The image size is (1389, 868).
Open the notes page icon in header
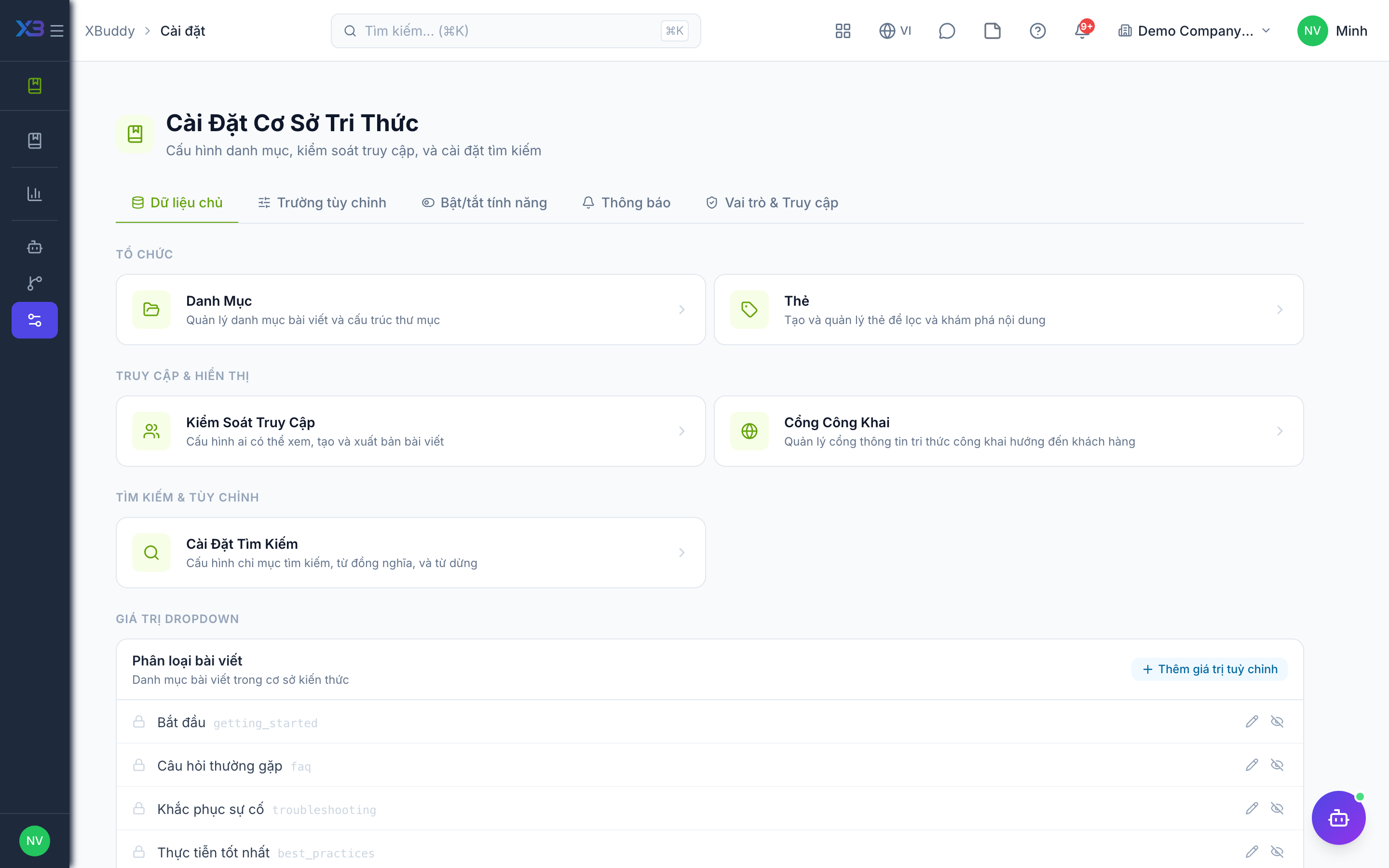[993, 31]
